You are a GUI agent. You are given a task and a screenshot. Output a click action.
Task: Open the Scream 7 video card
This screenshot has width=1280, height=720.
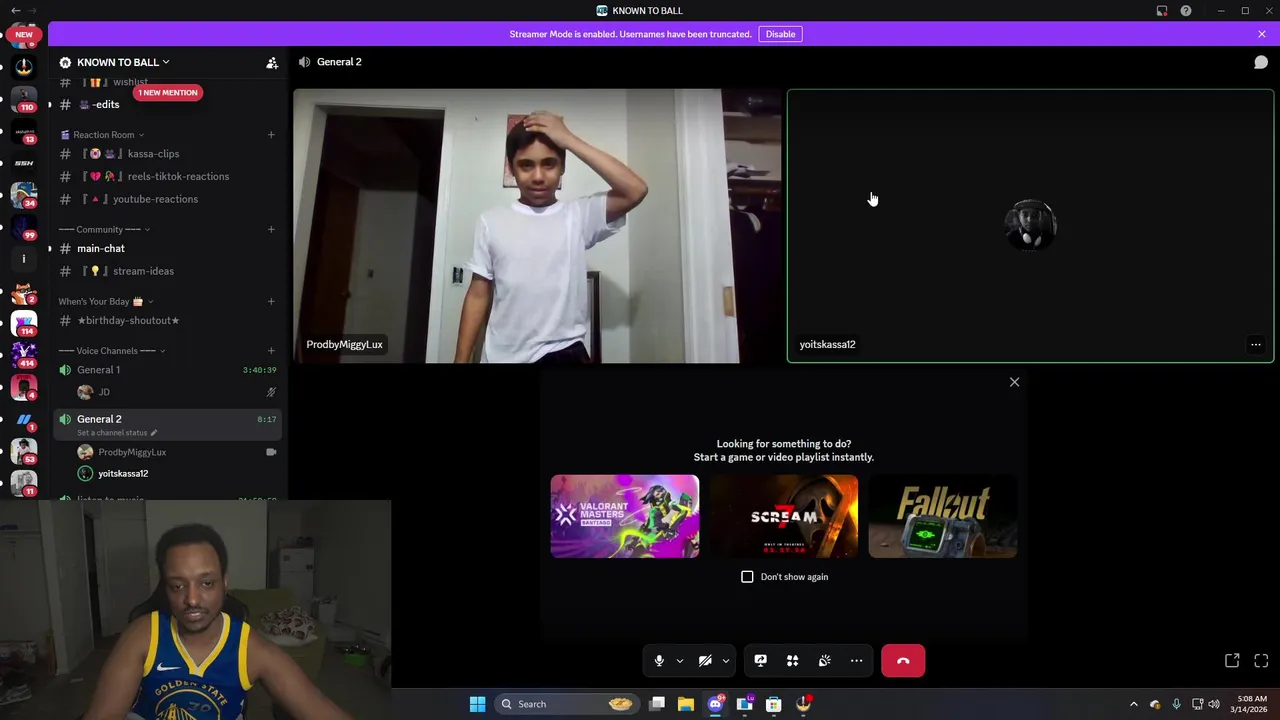pyautogui.click(x=784, y=516)
